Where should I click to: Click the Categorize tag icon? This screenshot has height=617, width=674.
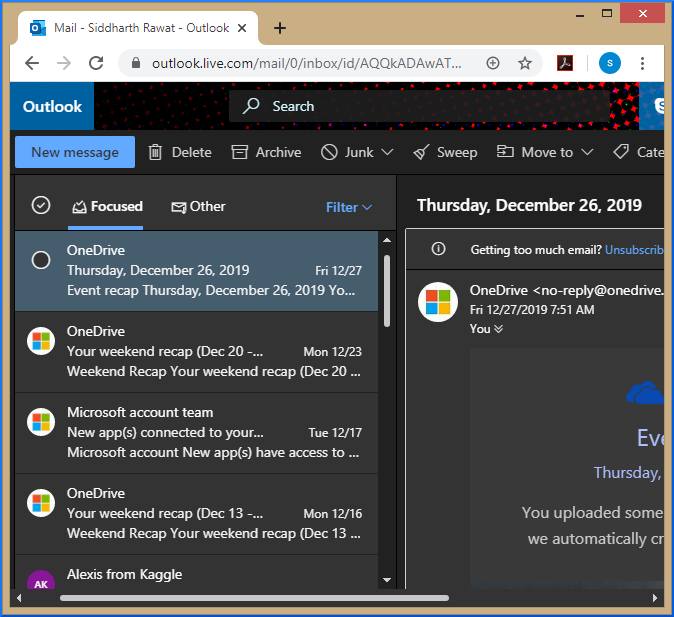point(621,152)
